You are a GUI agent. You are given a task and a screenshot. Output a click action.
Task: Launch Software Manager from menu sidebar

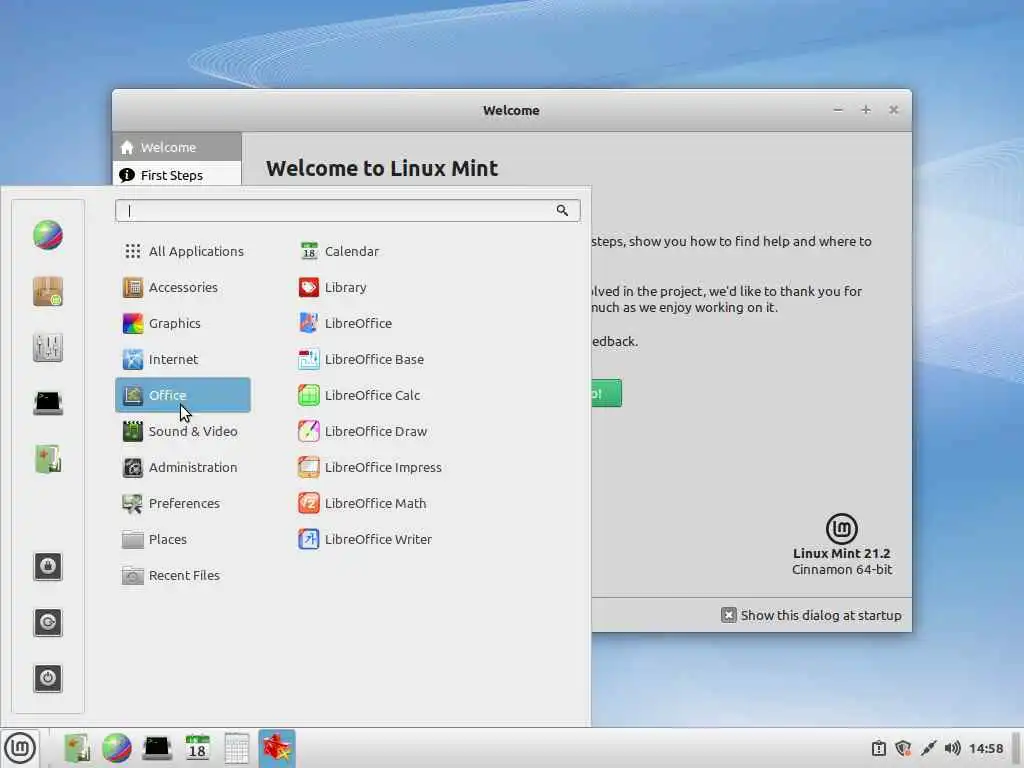click(48, 291)
